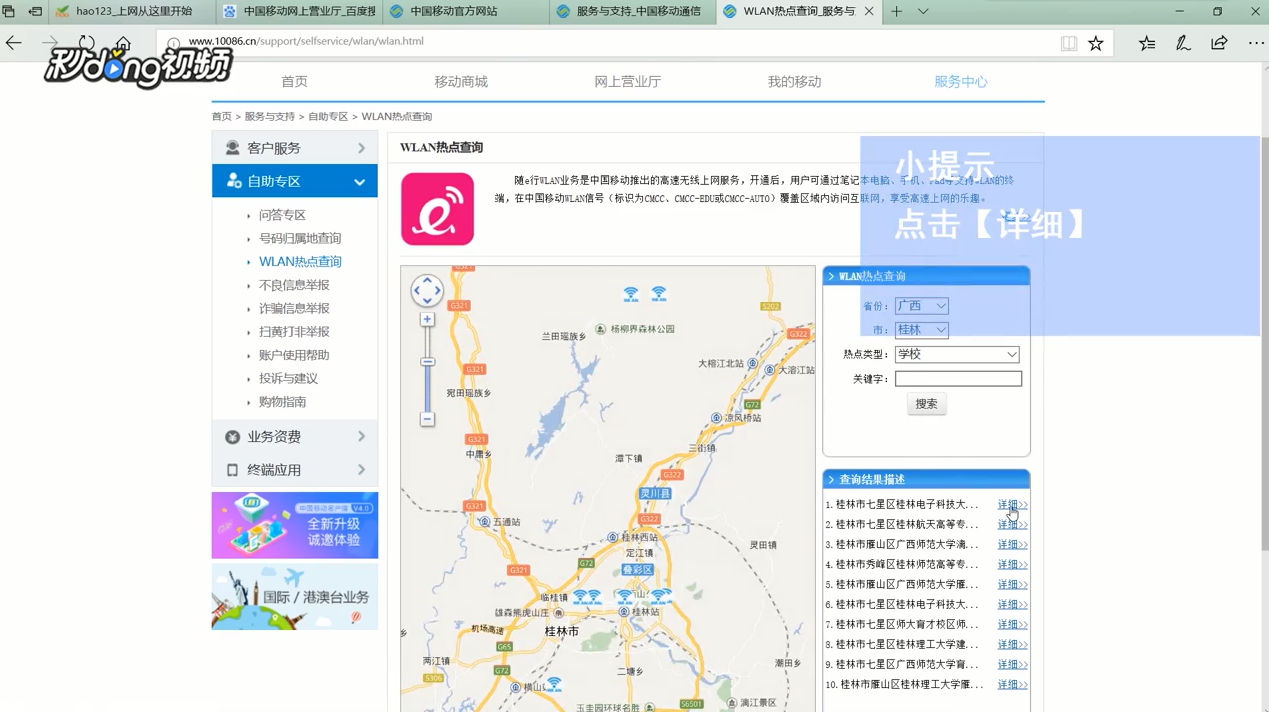The width and height of the screenshot is (1269, 712).
Task: Click the browser forward arrow
Action: (50, 43)
